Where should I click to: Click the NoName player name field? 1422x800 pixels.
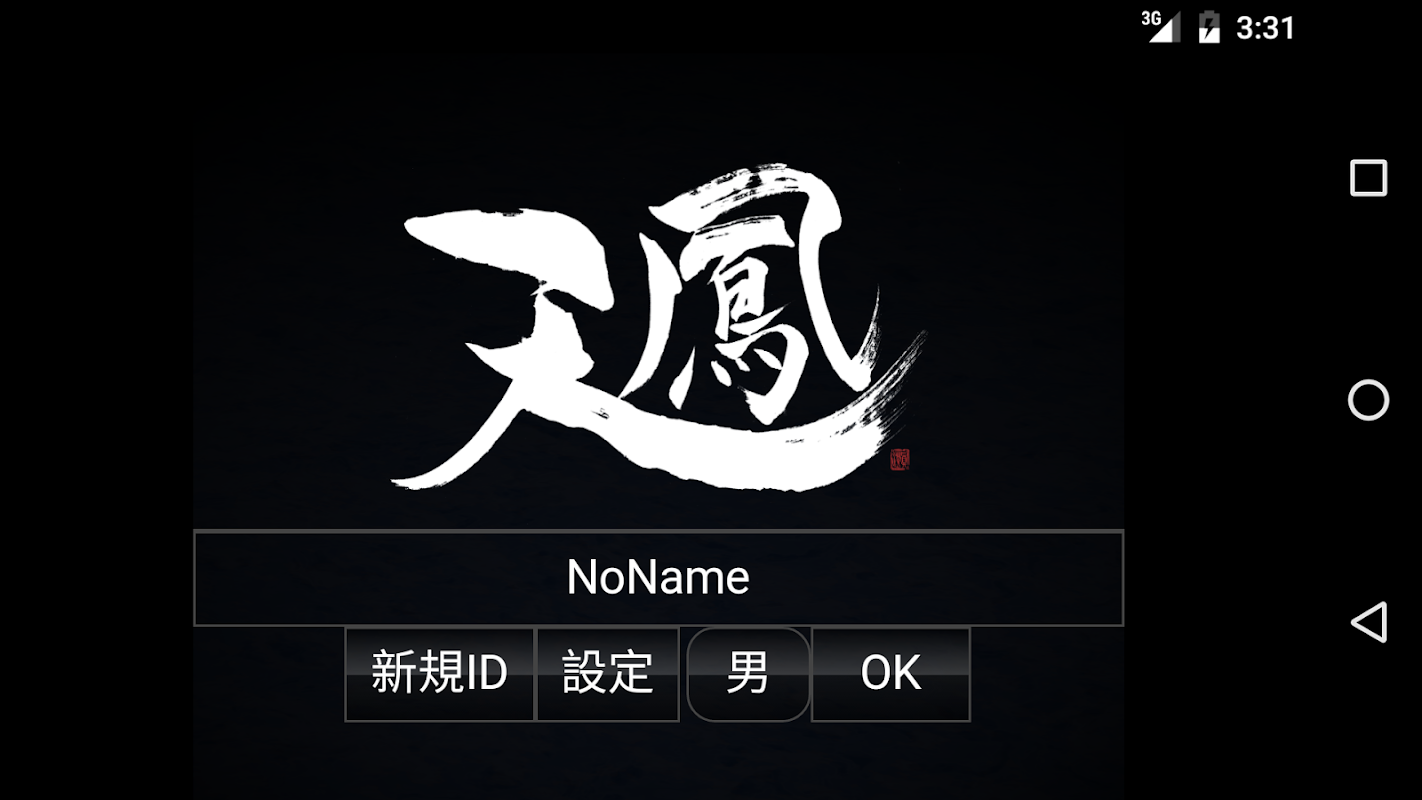[x=658, y=578]
